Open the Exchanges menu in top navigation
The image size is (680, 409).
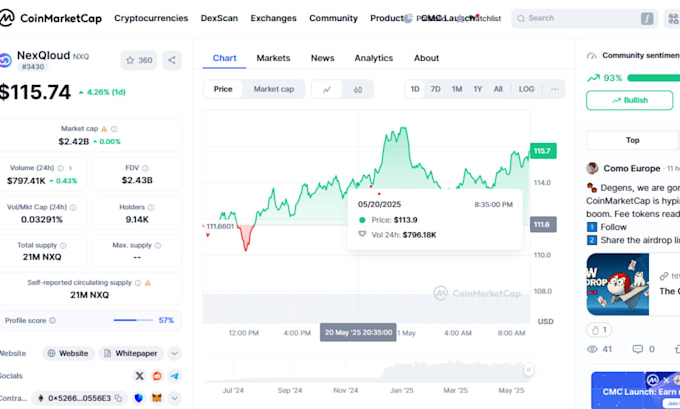[273, 18]
